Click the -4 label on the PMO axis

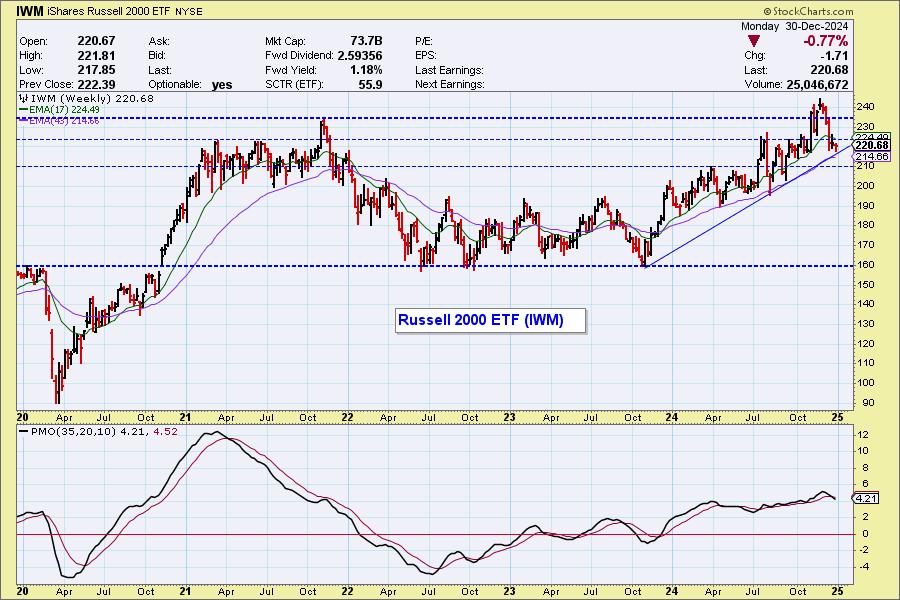tap(863, 567)
